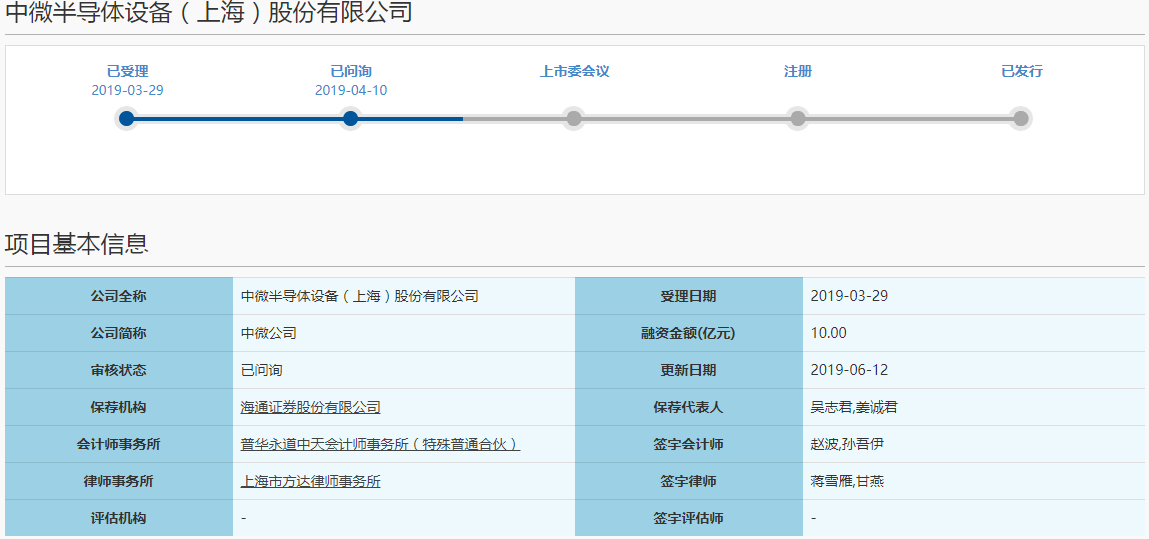Click the 评估机构 header cell
This screenshot has height=539, width=1149.
pos(119,518)
